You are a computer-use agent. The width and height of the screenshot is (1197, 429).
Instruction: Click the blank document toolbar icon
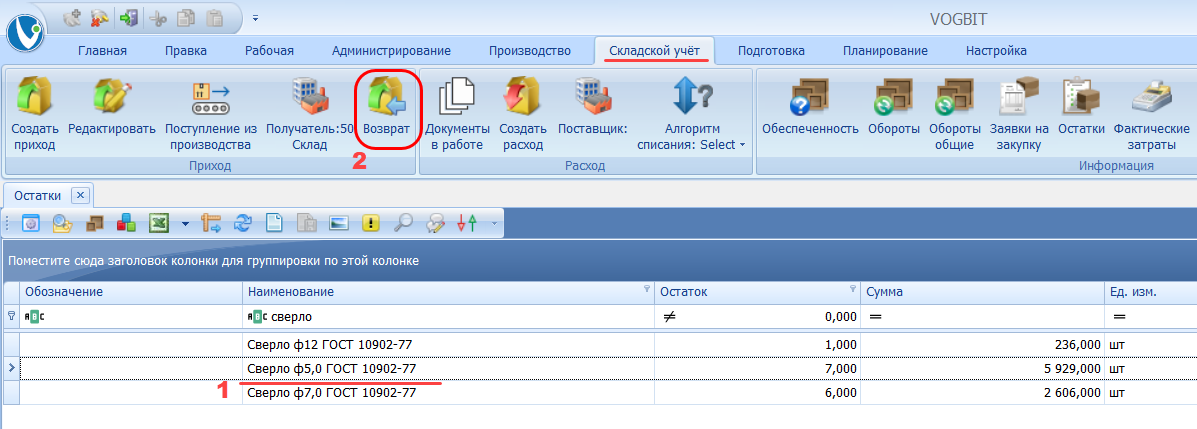[274, 223]
